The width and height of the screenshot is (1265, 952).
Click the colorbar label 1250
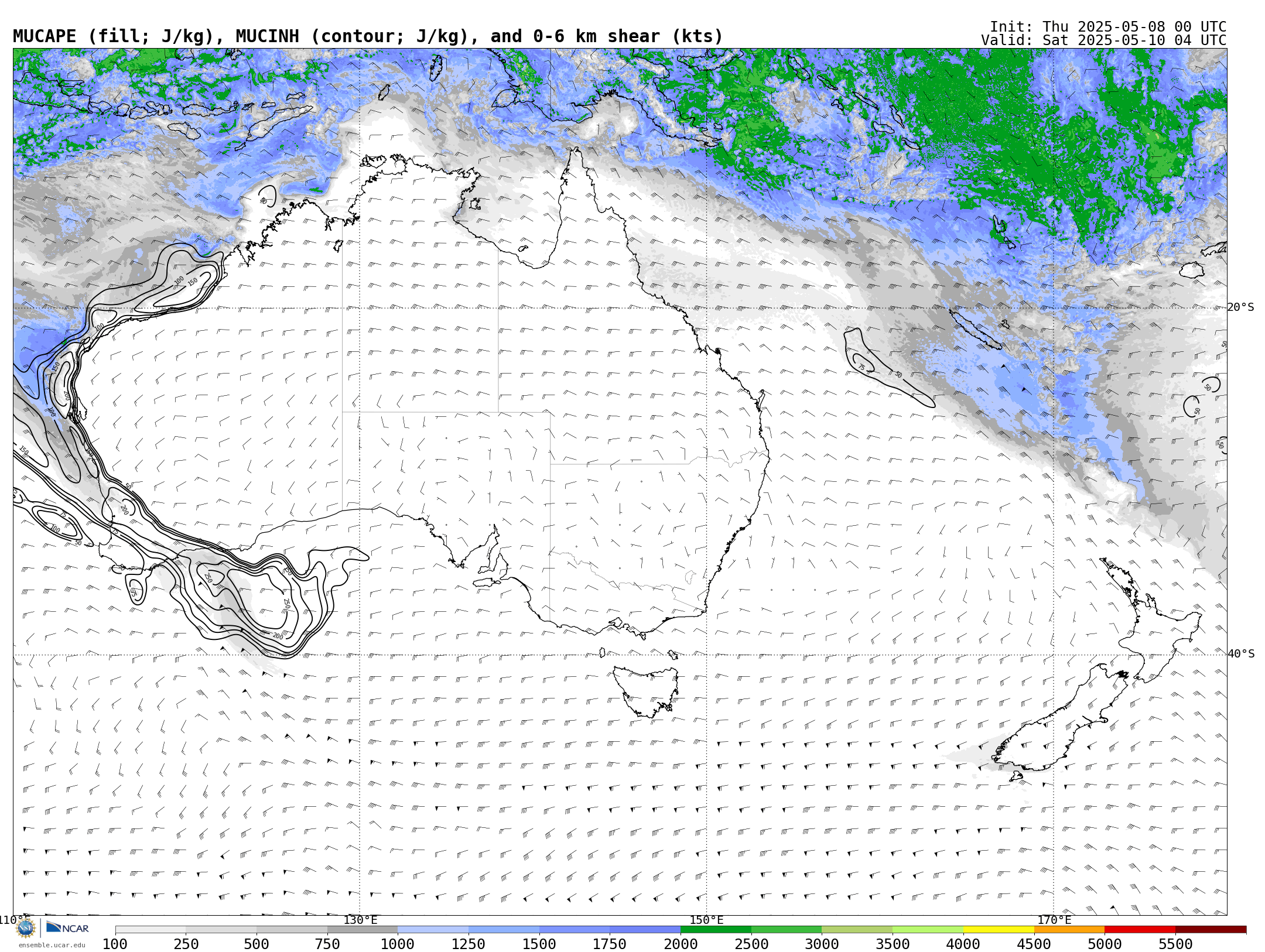(x=469, y=944)
